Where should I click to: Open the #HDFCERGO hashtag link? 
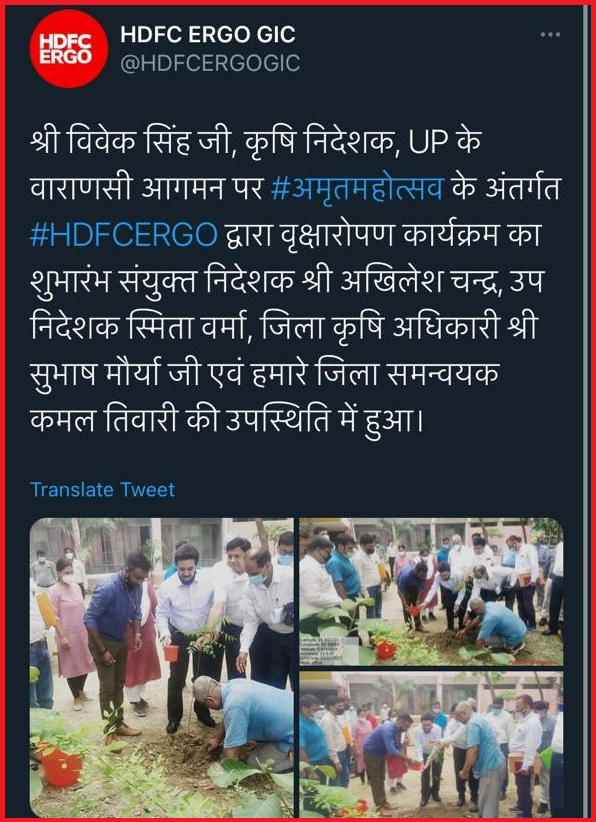click(x=124, y=236)
